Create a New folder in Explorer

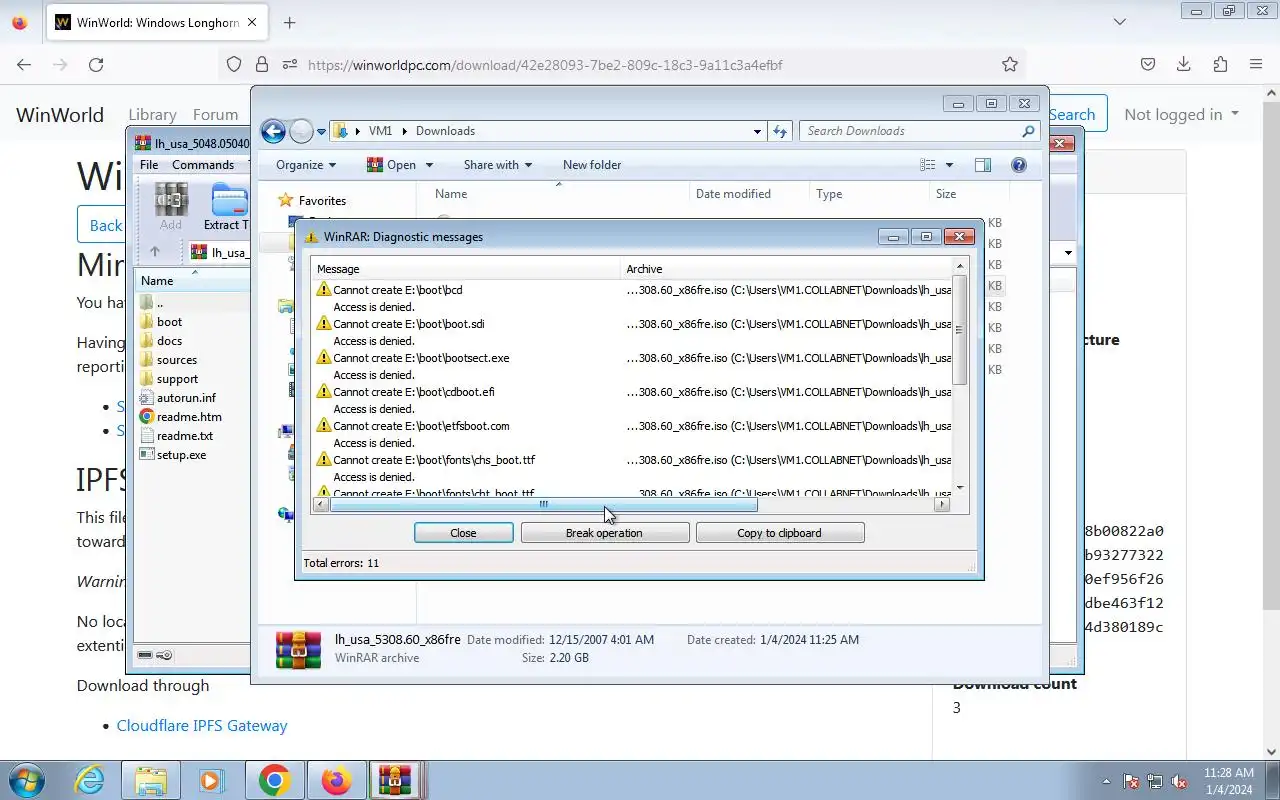592,165
